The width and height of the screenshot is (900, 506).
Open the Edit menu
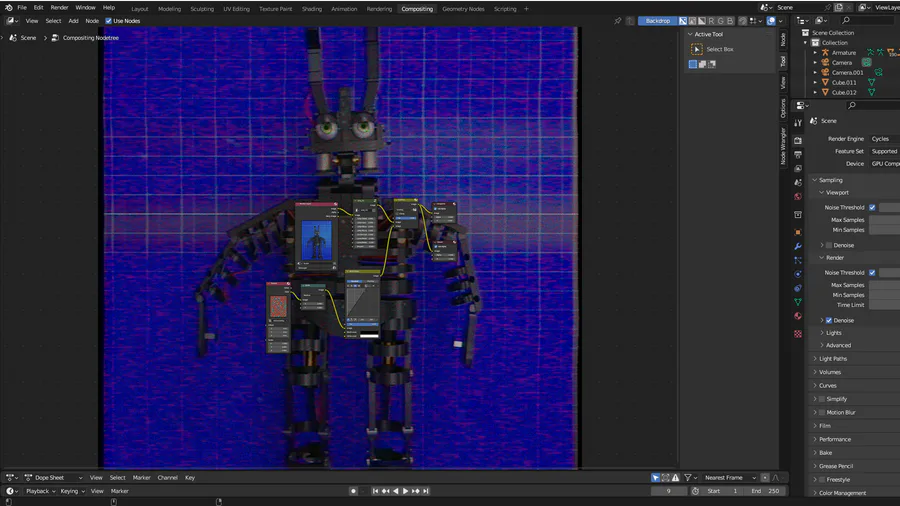click(x=38, y=7)
